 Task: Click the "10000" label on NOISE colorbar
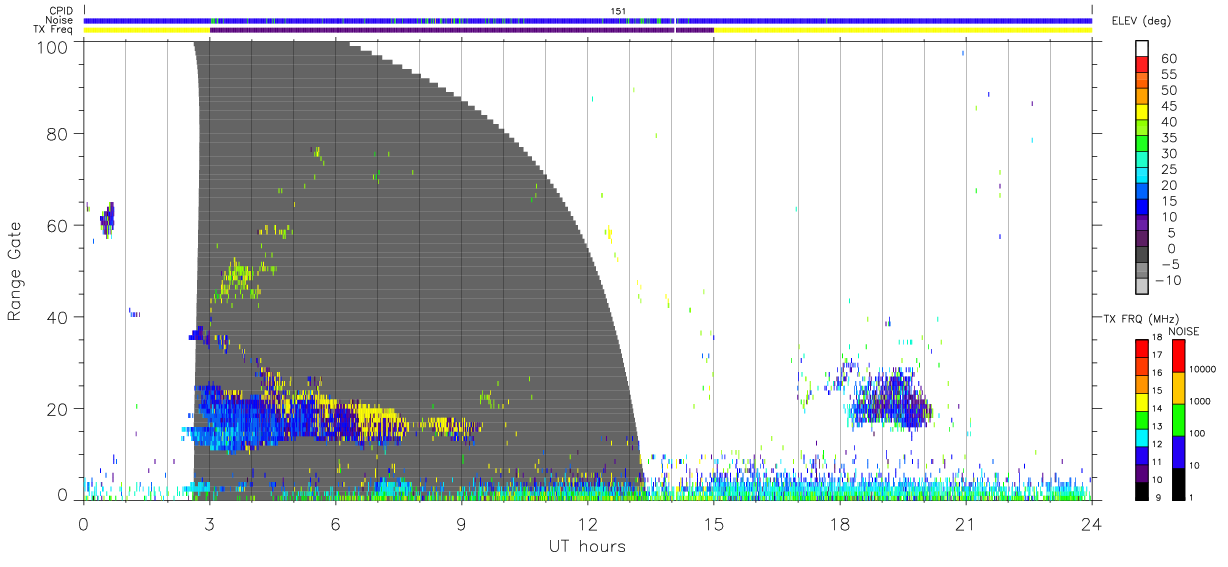point(1203,370)
